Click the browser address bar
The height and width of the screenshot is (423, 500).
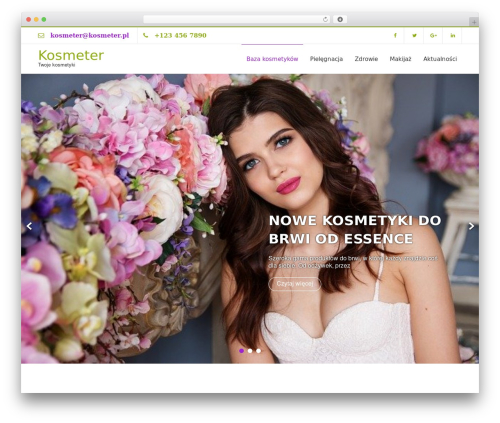(x=237, y=20)
